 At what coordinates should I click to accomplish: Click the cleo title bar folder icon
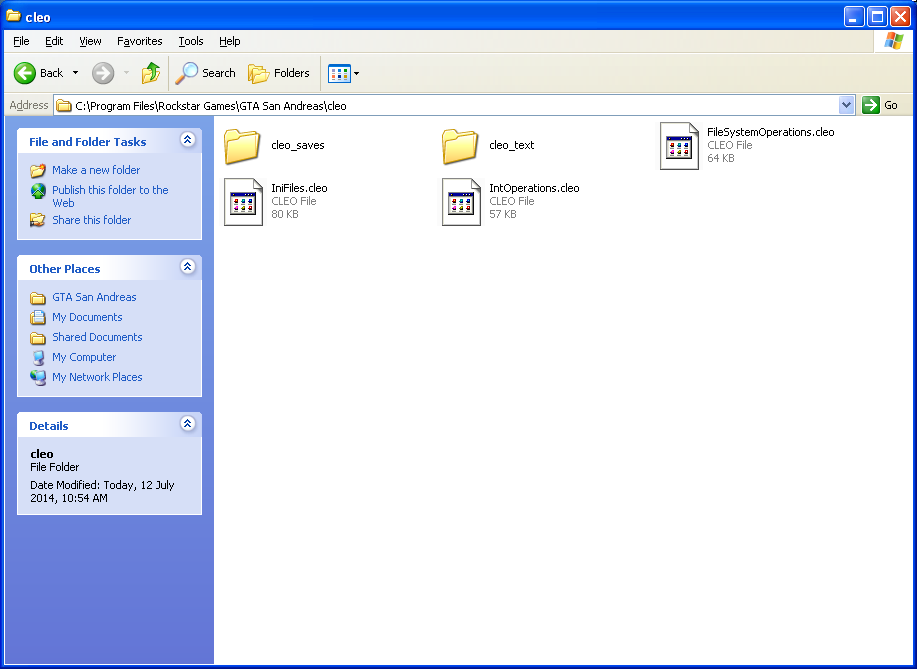coord(13,15)
